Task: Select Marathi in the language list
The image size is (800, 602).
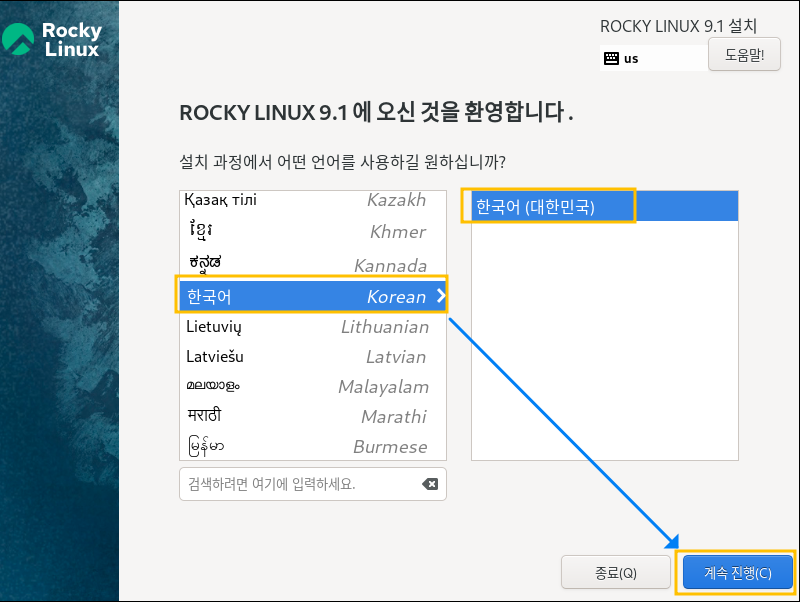Action: tap(313, 416)
